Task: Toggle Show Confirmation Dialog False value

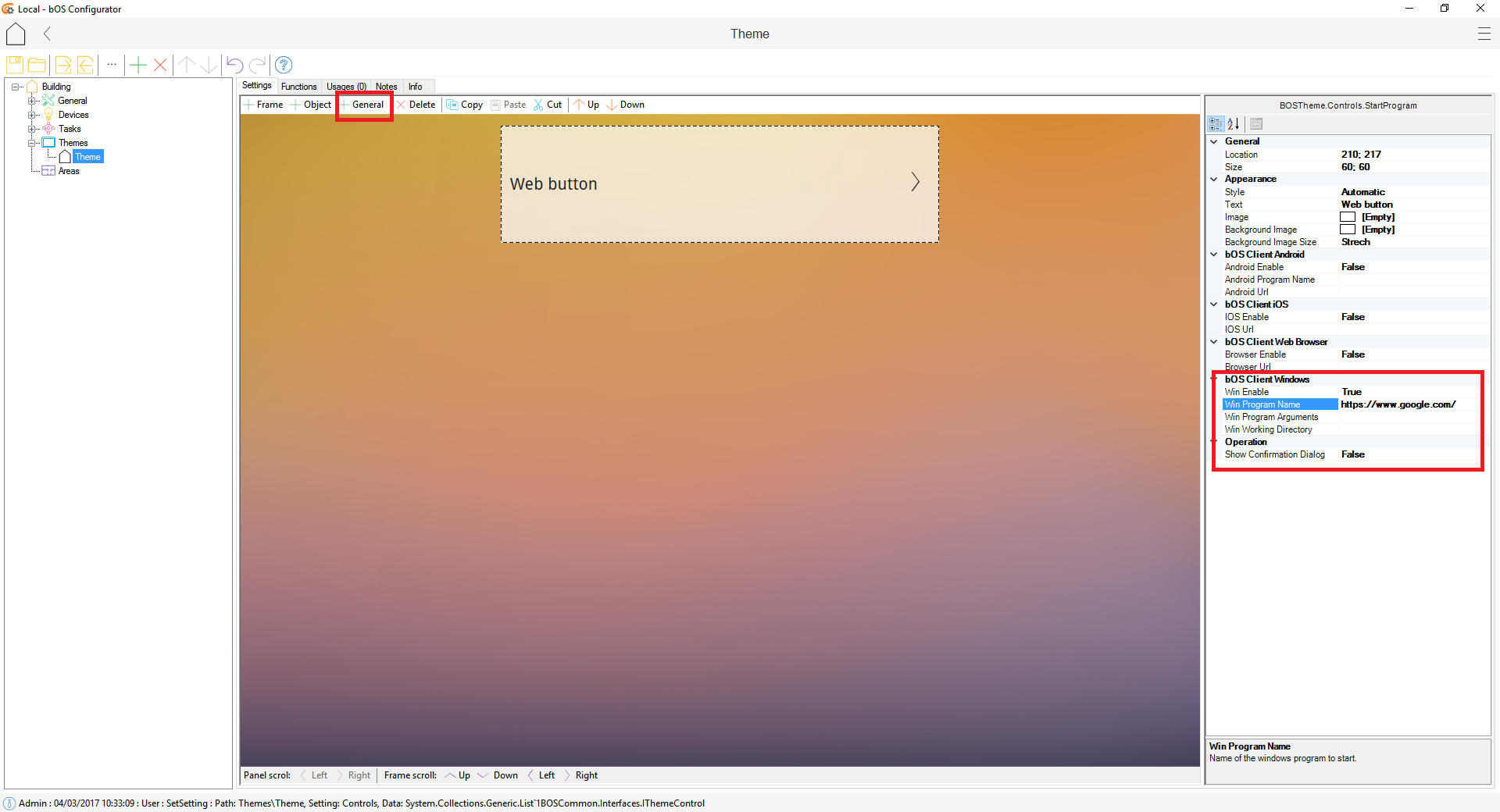Action: point(1353,454)
